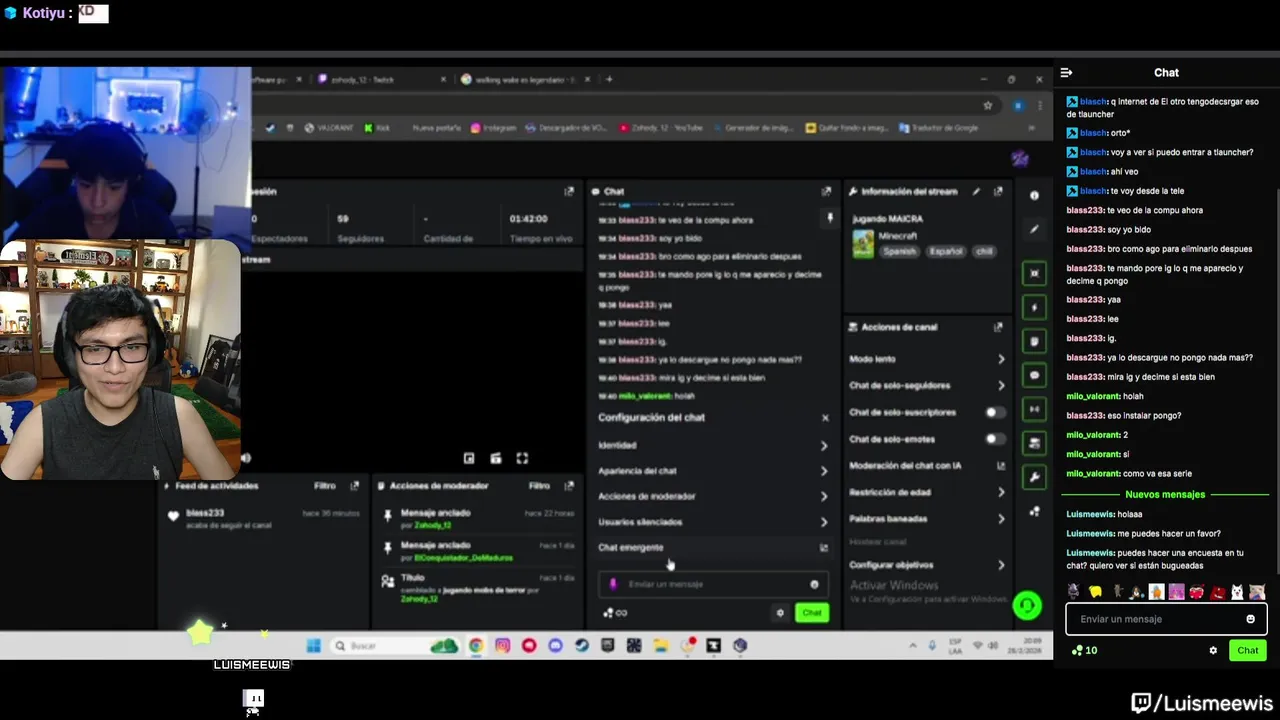Close the Configuración del chat menu
Screen dimensions: 1280x720
[x=825, y=418]
